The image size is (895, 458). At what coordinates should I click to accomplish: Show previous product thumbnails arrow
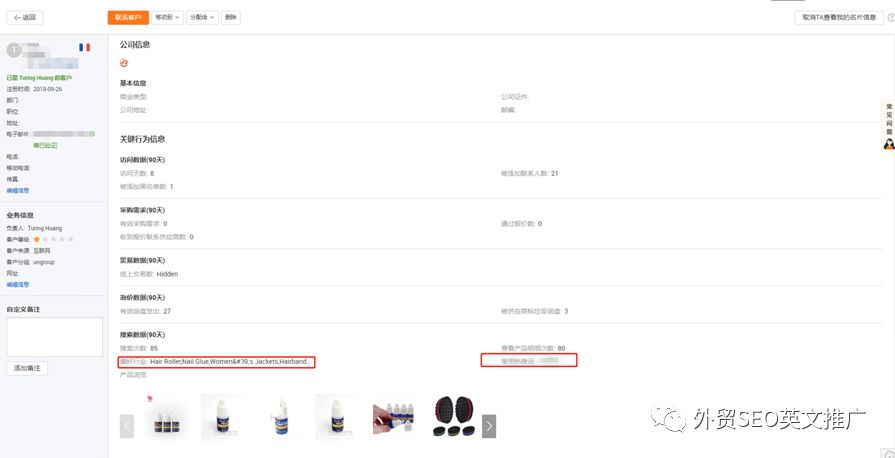pos(127,426)
